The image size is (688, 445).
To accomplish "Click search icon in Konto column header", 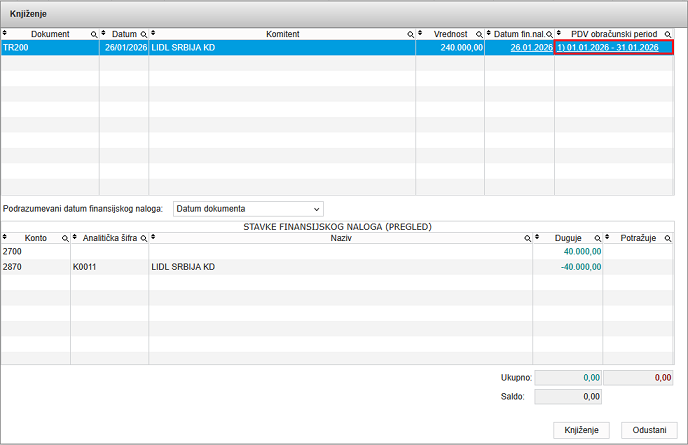I will [x=65, y=239].
